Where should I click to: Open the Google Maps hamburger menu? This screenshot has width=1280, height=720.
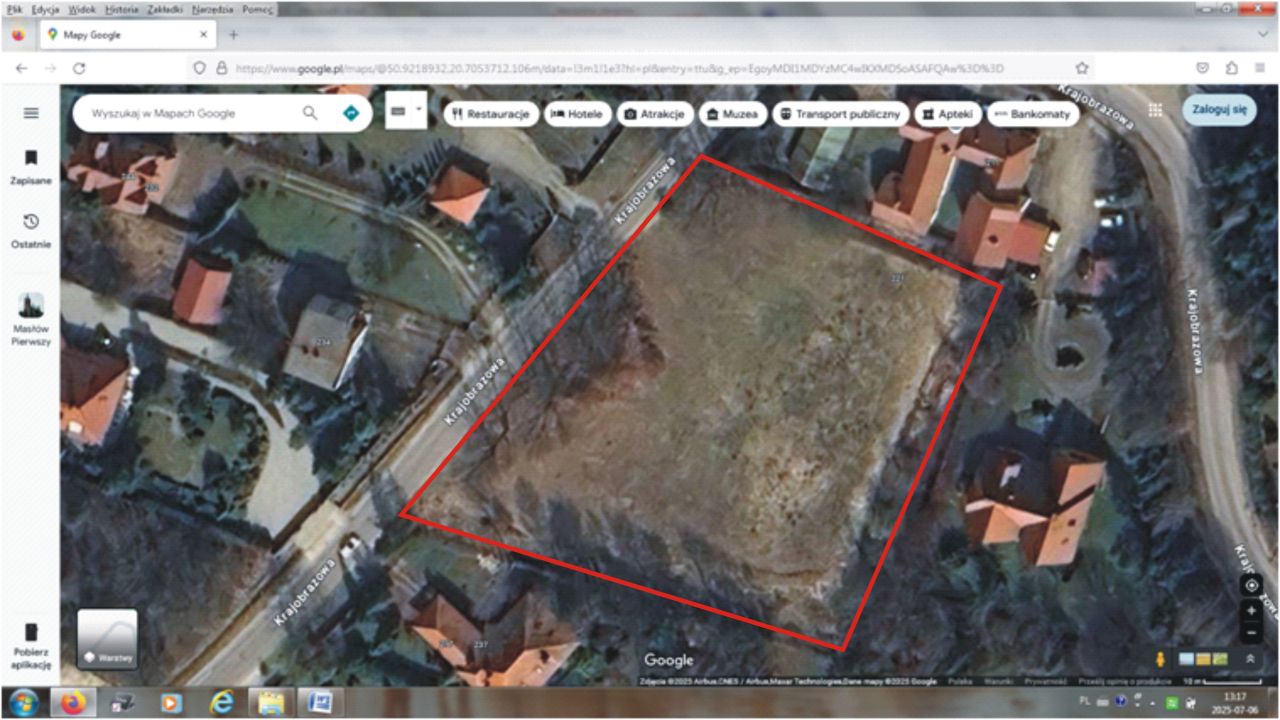click(x=31, y=113)
